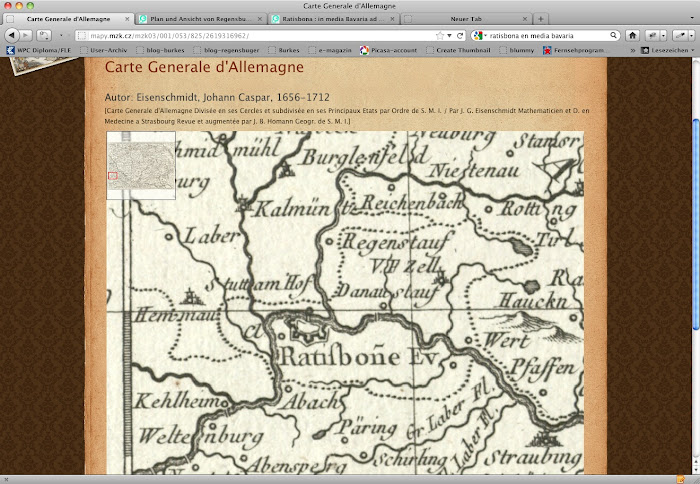Screen dimensions: 700x484
Task: Click the Picasa icon in bookmarks bar
Action: pyautogui.click(x=365, y=50)
